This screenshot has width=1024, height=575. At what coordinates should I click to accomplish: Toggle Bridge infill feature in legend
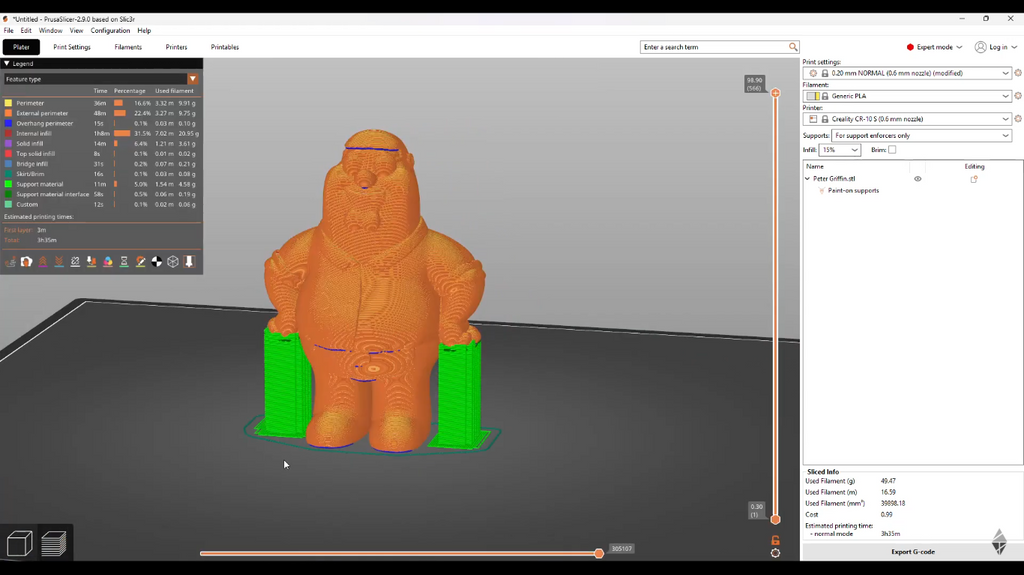[32, 164]
